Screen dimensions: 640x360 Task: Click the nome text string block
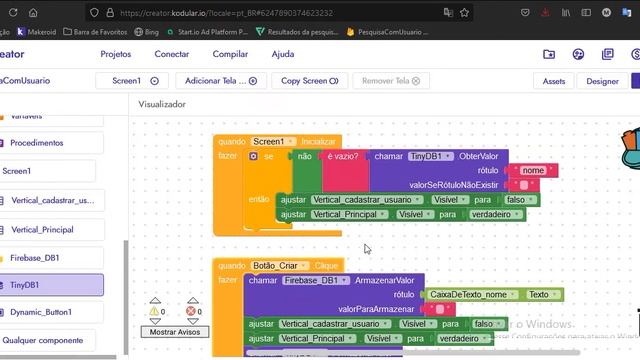pyautogui.click(x=533, y=171)
